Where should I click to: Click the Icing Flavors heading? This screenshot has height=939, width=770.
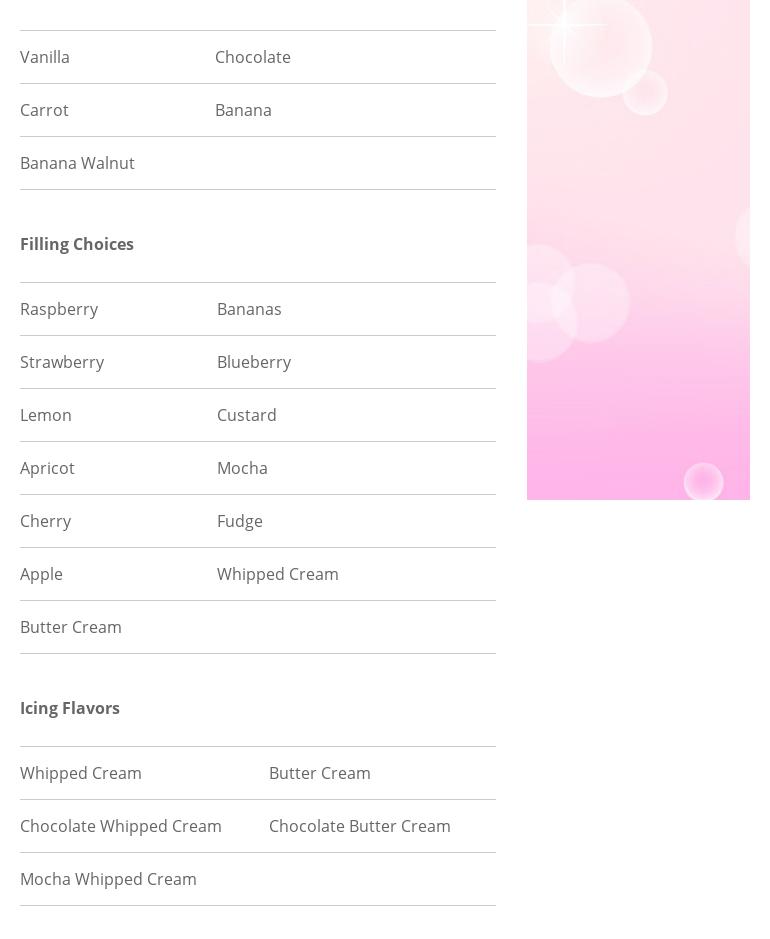click(70, 708)
